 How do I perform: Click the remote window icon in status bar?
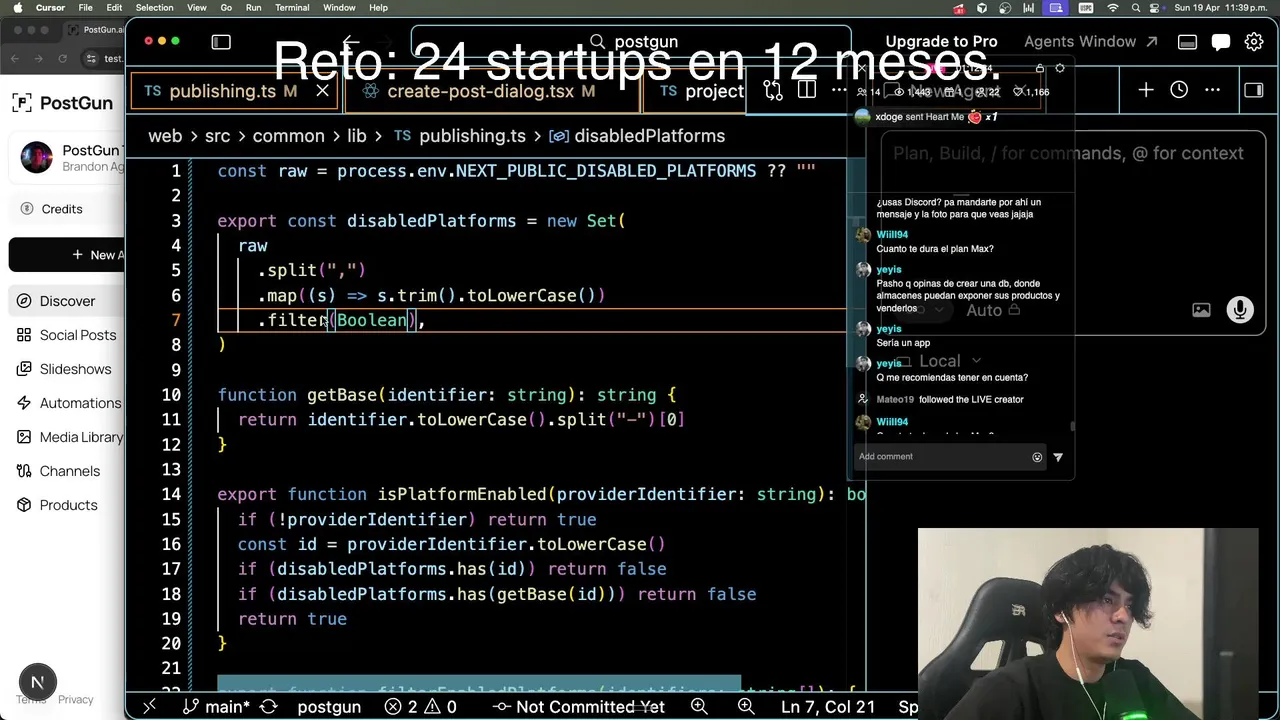149,707
